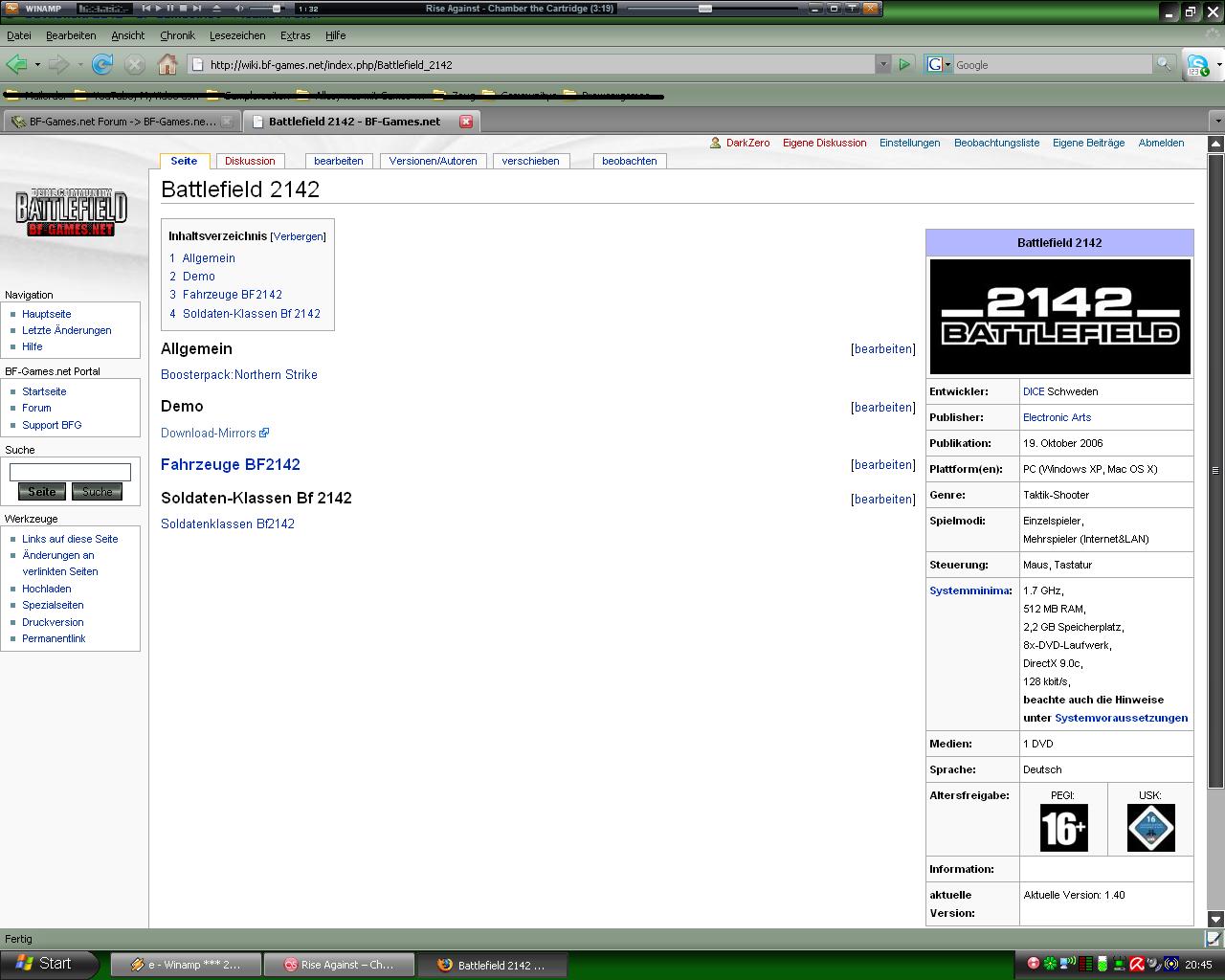
Task: Click the Battlefield 2142 logo image
Action: pyautogui.click(x=1059, y=317)
